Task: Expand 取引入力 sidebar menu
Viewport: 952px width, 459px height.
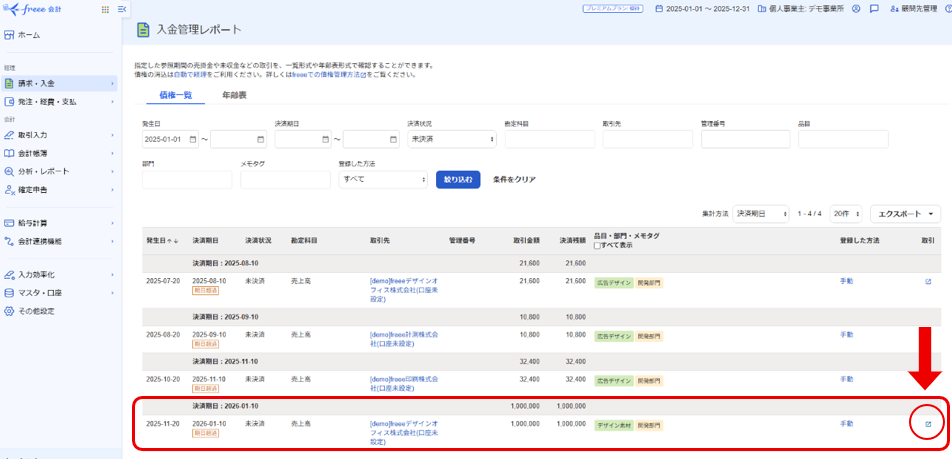Action: click(x=58, y=135)
